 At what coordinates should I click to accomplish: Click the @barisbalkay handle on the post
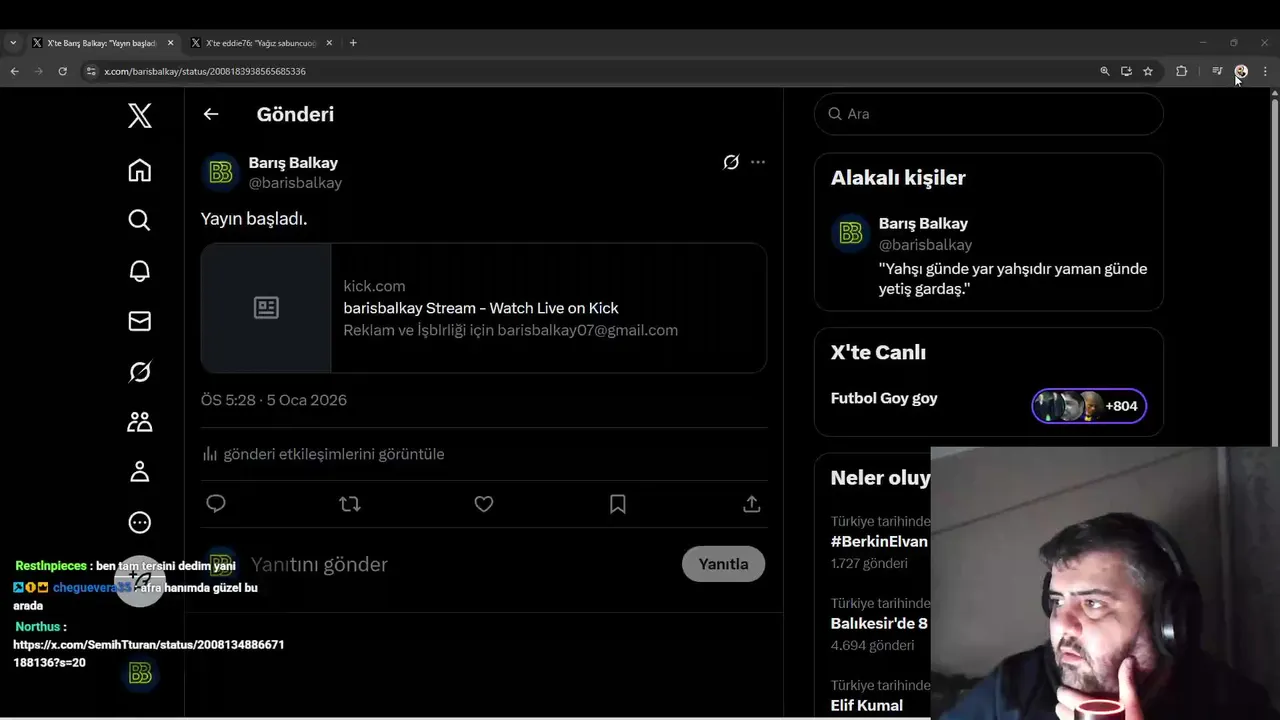click(x=295, y=183)
